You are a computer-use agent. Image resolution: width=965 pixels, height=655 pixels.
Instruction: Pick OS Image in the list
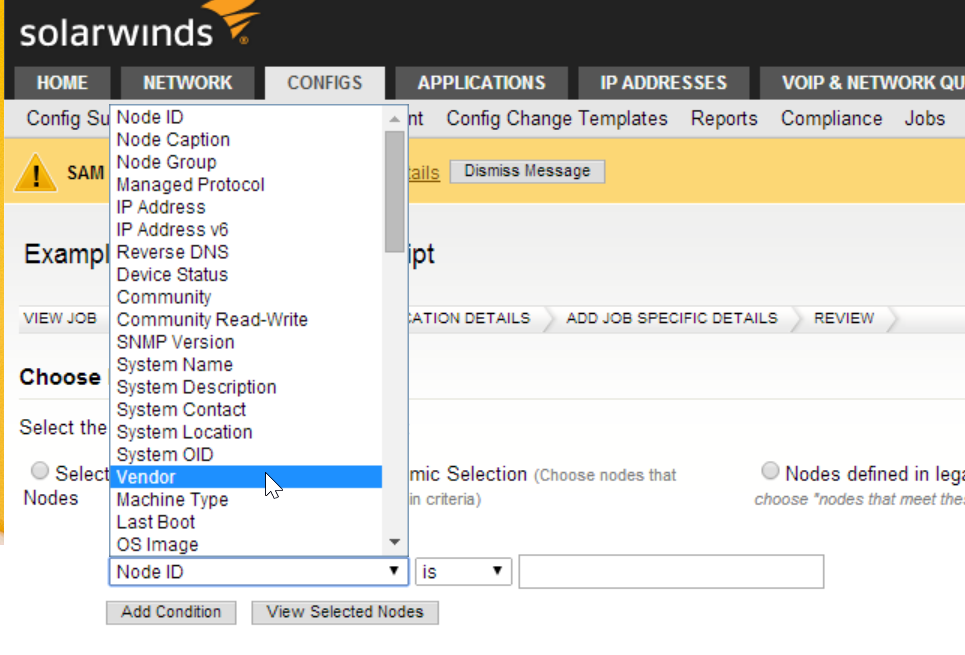tap(246, 544)
